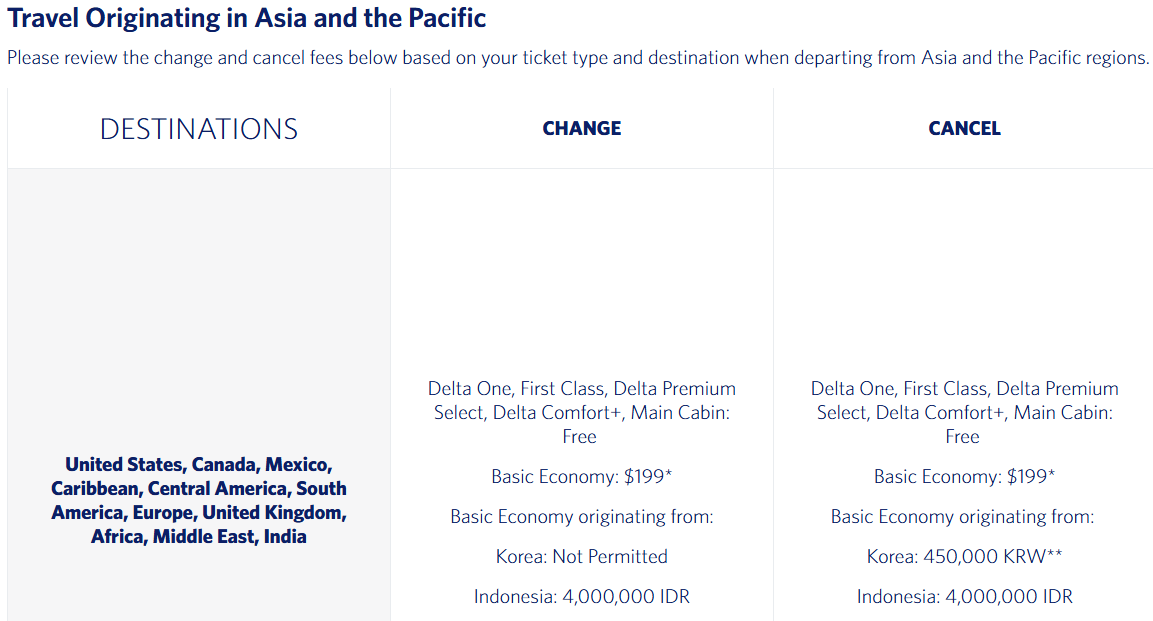
Task: Select the CHANGE column header
Action: (582, 128)
